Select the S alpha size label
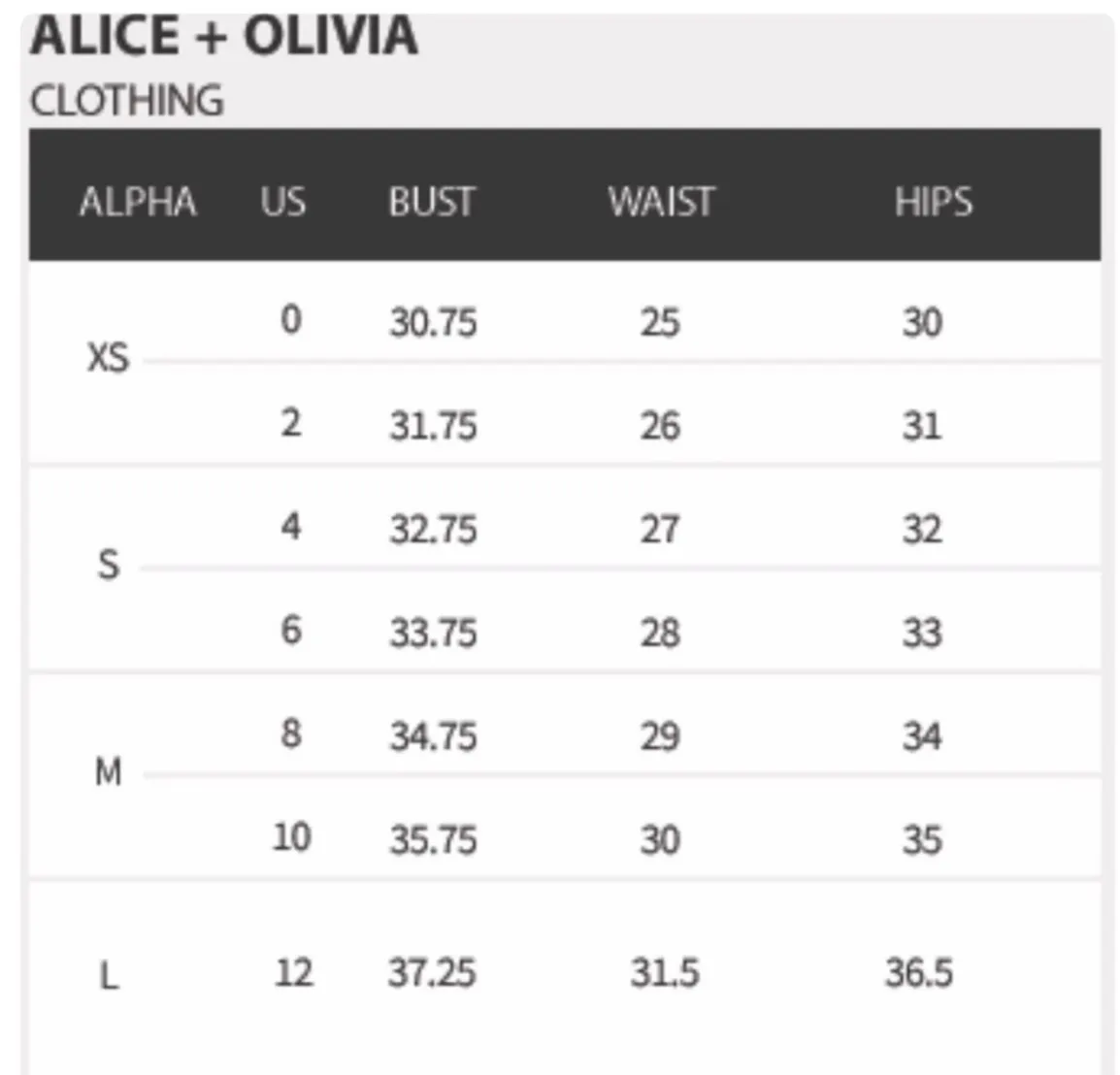Screen dimensions: 1120x1075 (x=109, y=565)
